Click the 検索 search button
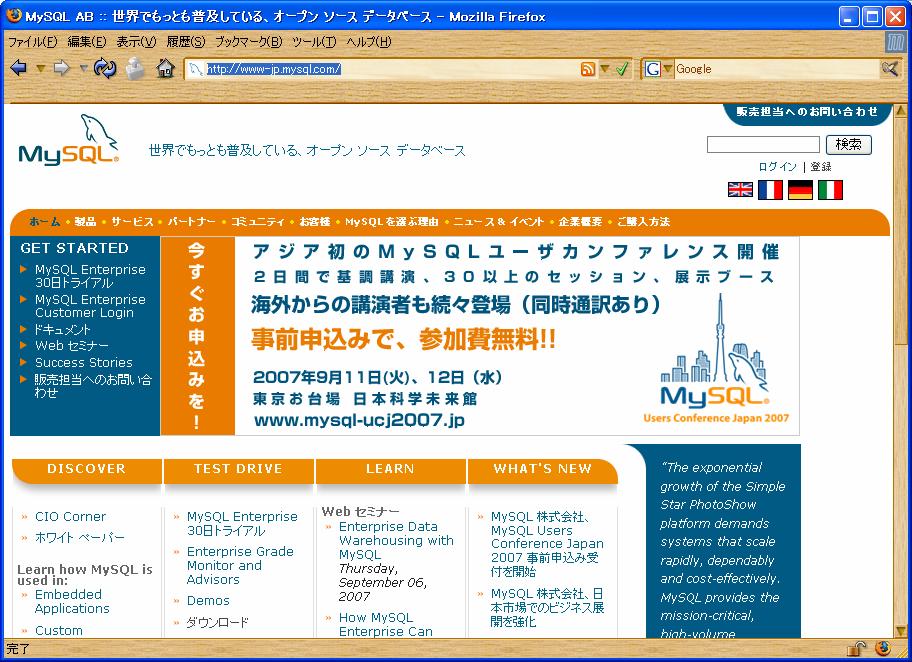912x662 pixels. (x=849, y=145)
